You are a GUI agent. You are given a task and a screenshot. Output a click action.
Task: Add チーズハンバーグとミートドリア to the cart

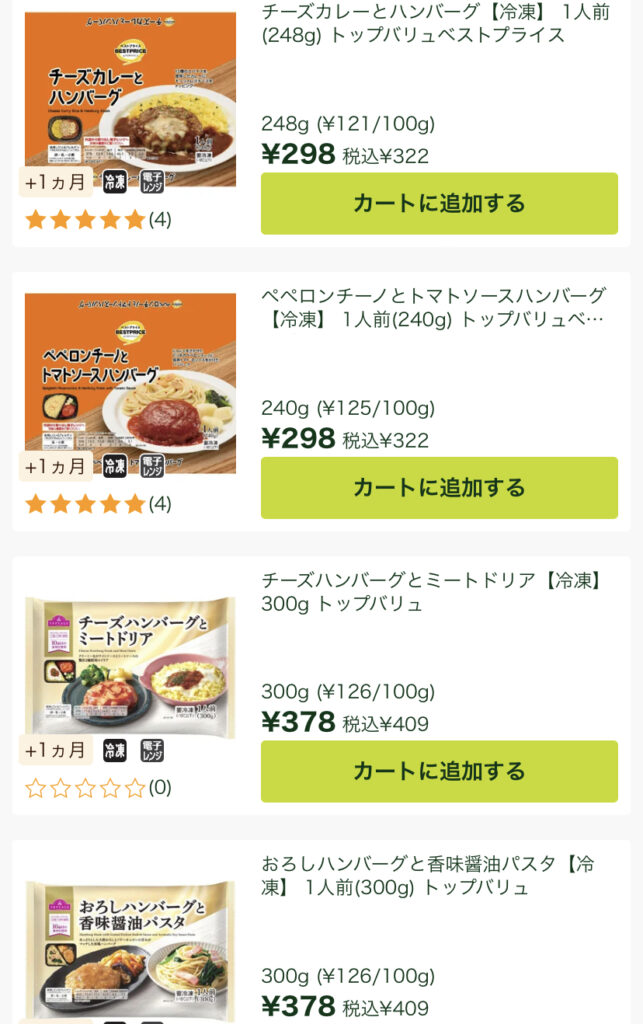click(440, 770)
